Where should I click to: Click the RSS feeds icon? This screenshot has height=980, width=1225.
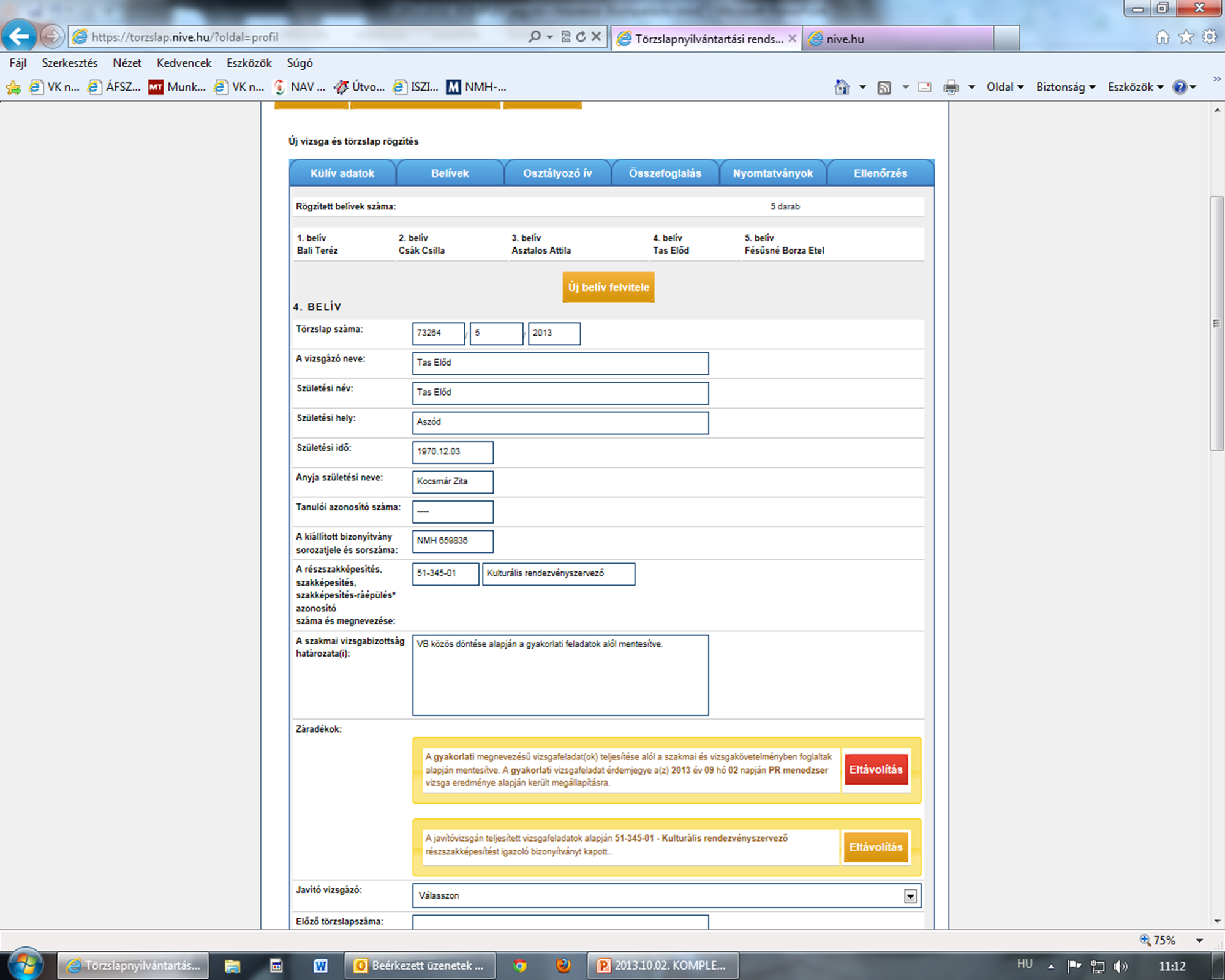[884, 88]
